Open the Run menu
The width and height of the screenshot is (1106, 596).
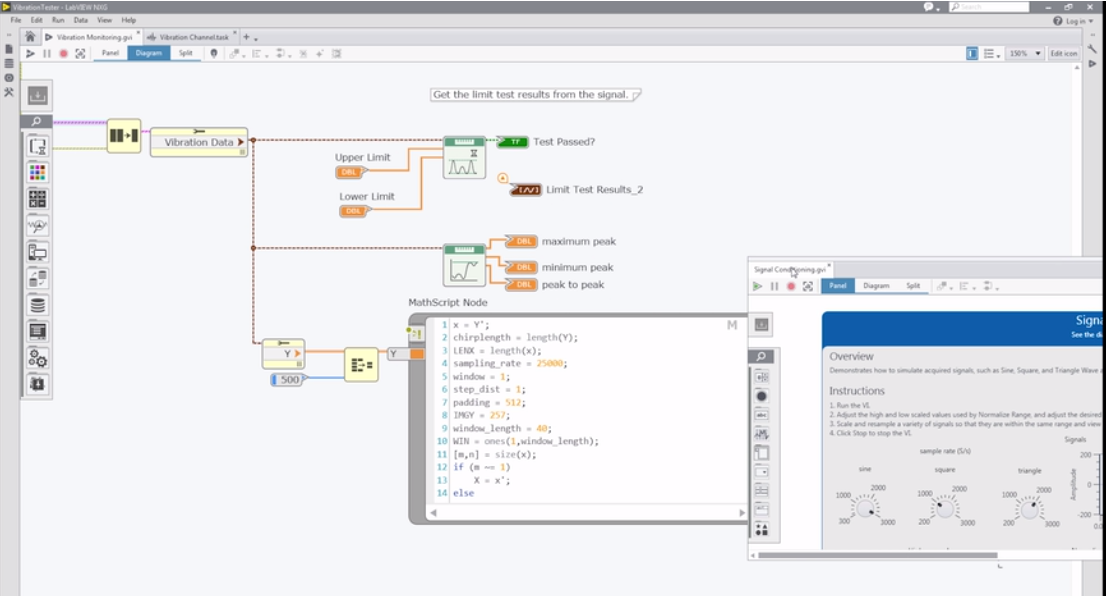(58, 20)
